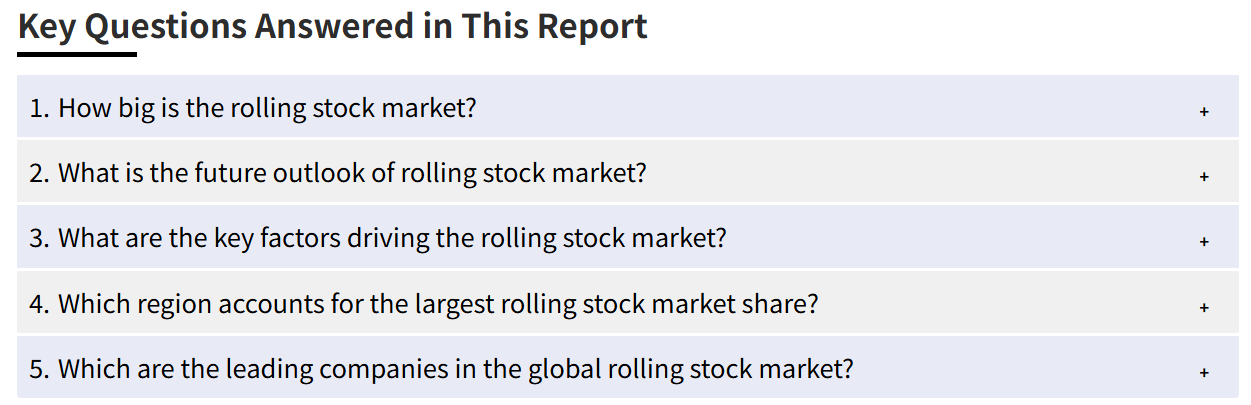1251x405 pixels.
Task: Click the black underline below the heading
Action: [x=77, y=54]
